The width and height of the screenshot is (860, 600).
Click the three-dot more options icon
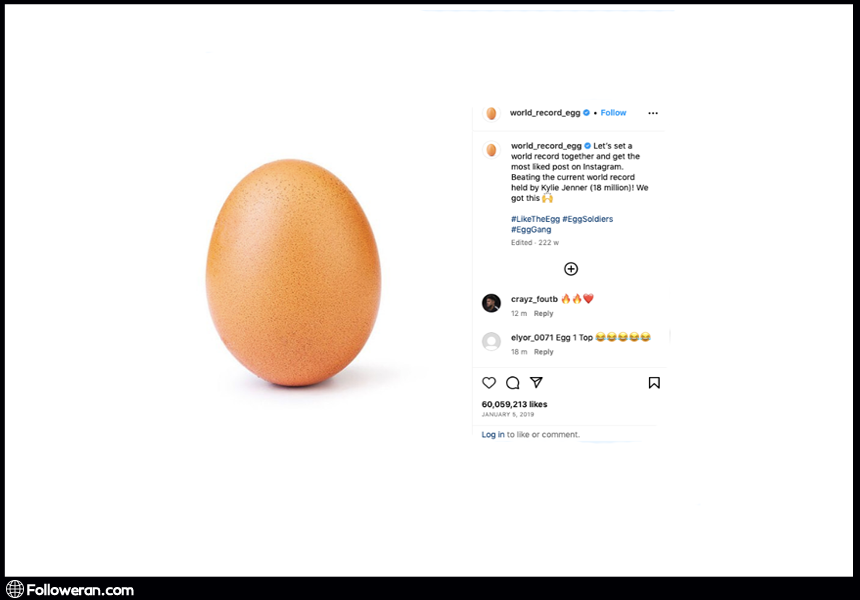[653, 113]
